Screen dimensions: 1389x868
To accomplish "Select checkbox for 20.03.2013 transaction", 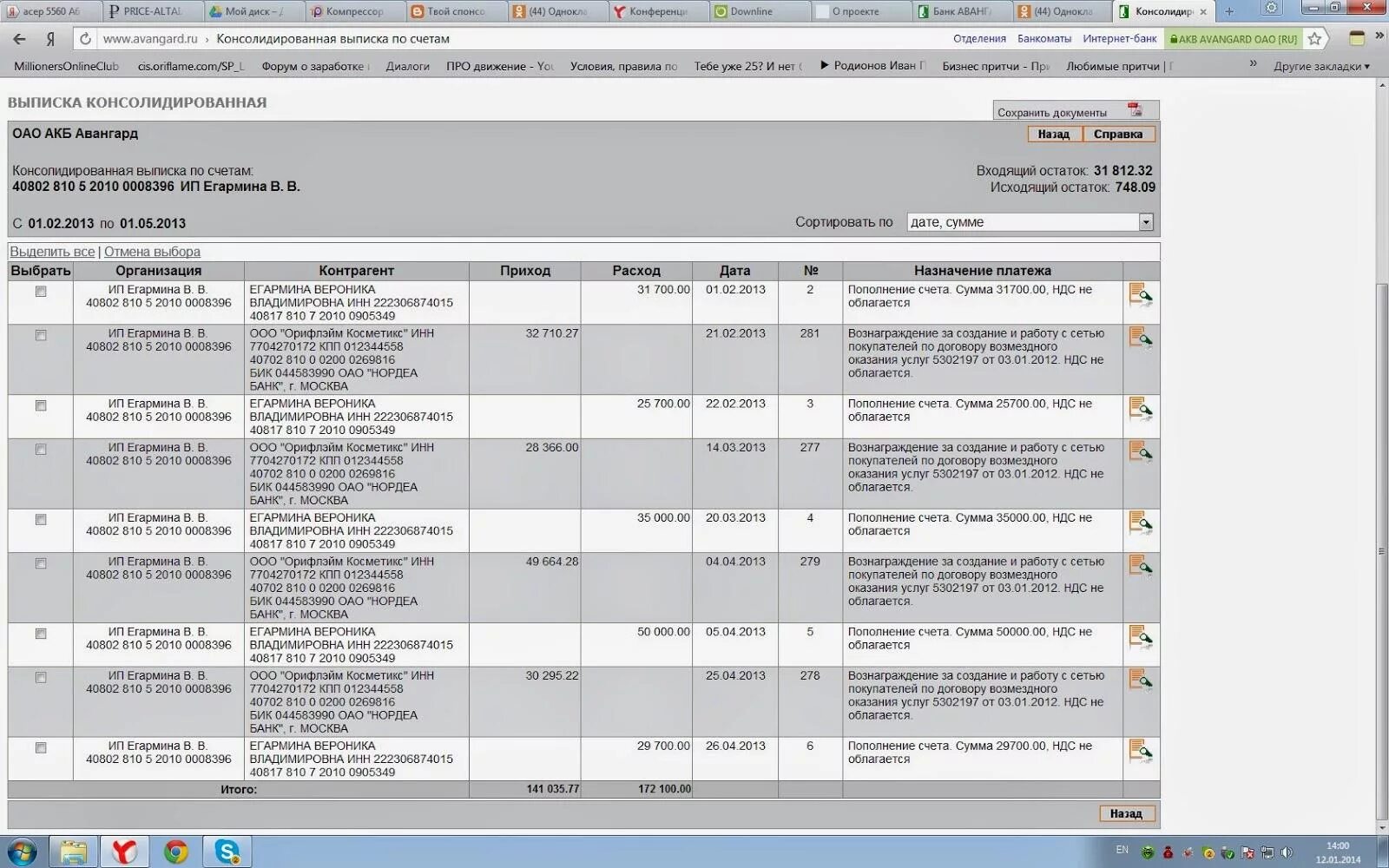I will click(41, 520).
